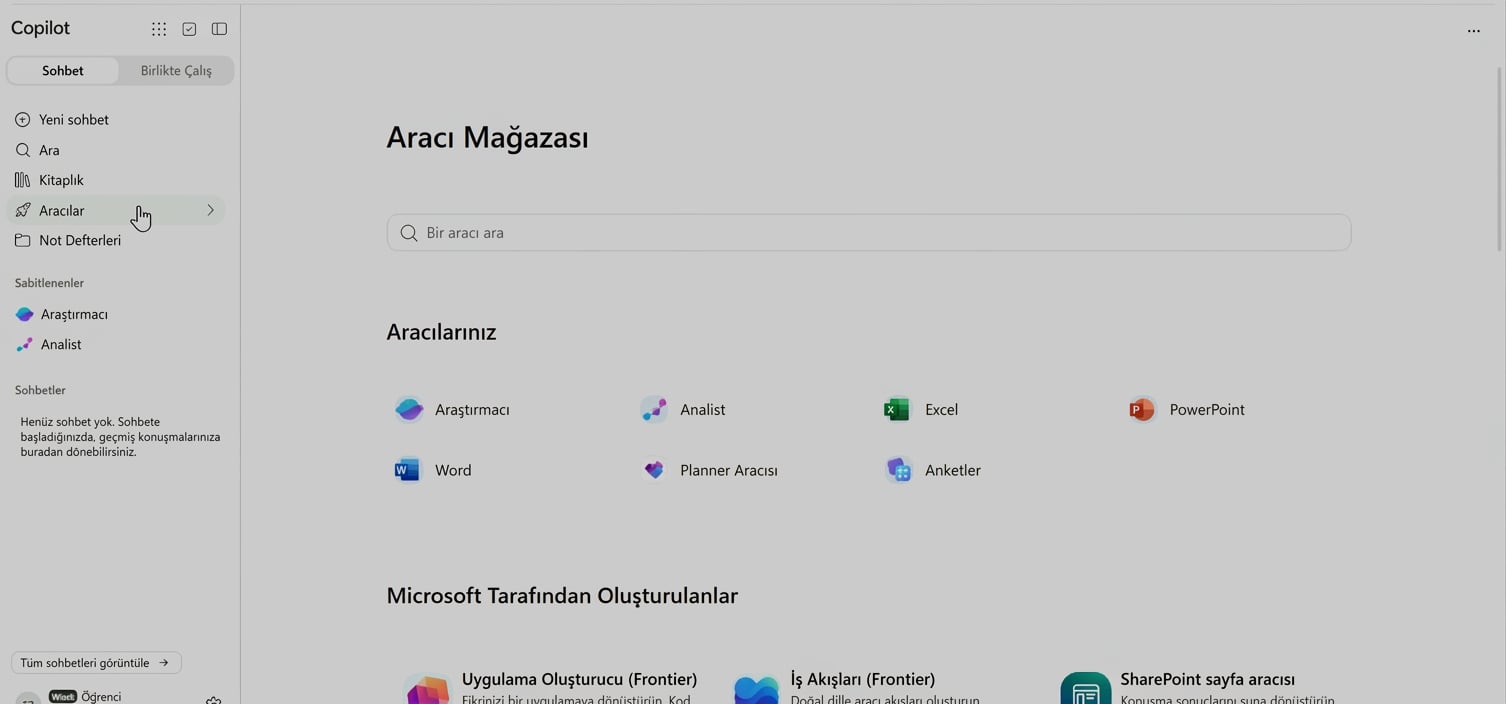Click the Sabitlenenler section label
The height and width of the screenshot is (704, 1506).
point(49,283)
